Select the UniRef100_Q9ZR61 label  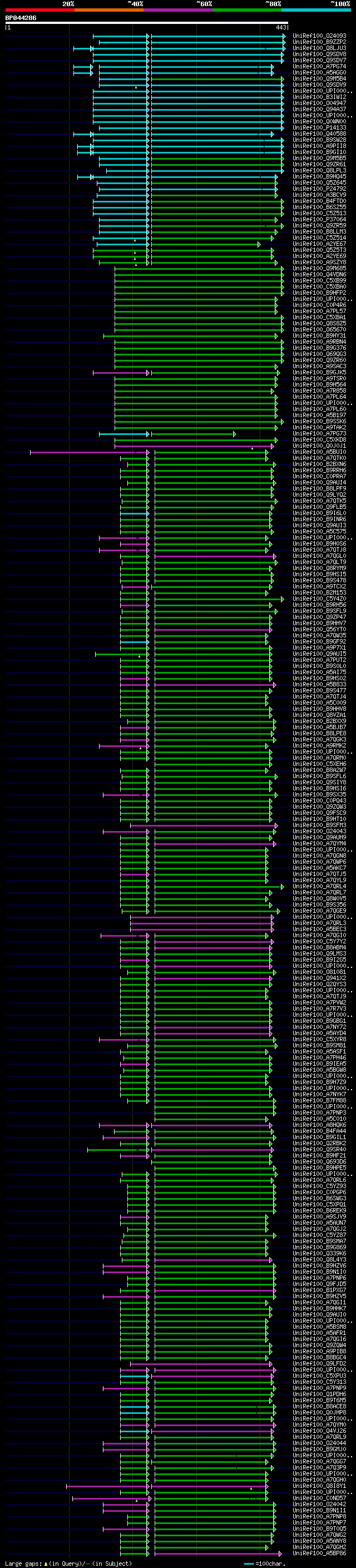[319, 164]
